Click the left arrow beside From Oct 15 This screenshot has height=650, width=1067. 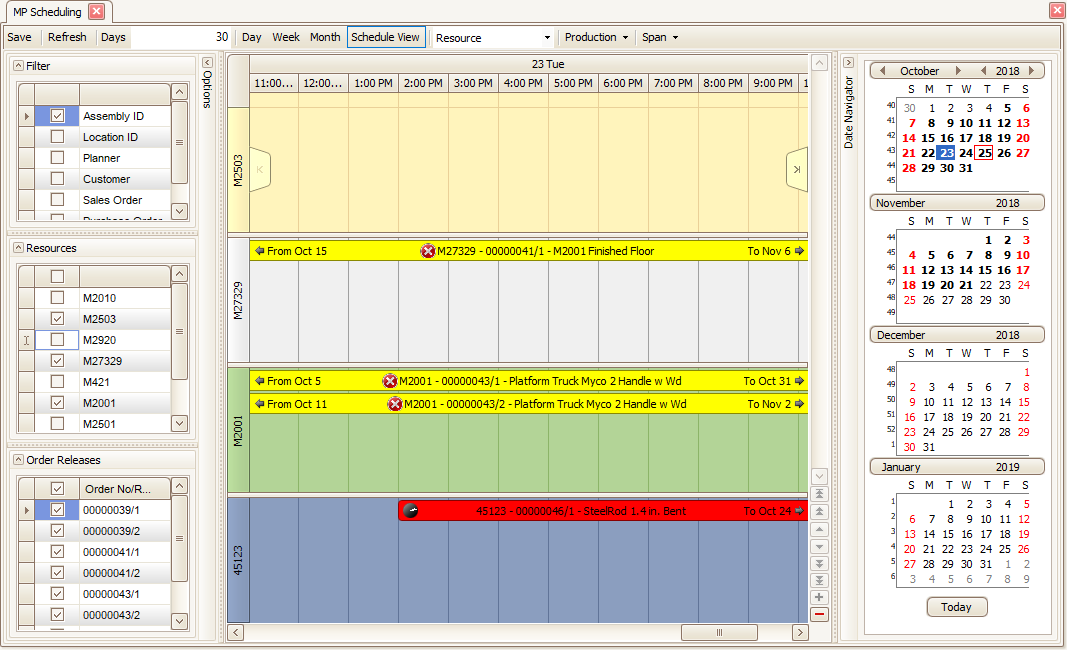(x=259, y=251)
